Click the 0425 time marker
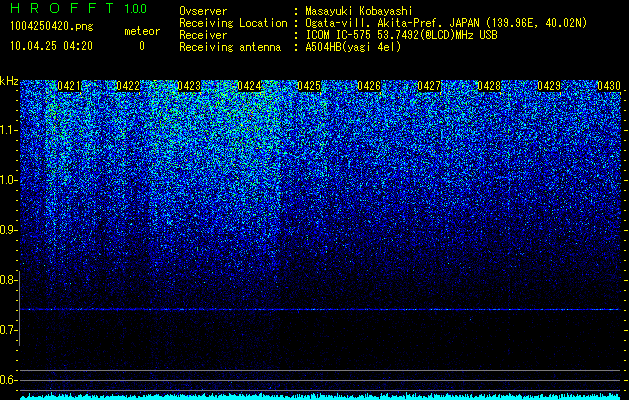The height and width of the screenshot is (400, 629). [x=309, y=86]
